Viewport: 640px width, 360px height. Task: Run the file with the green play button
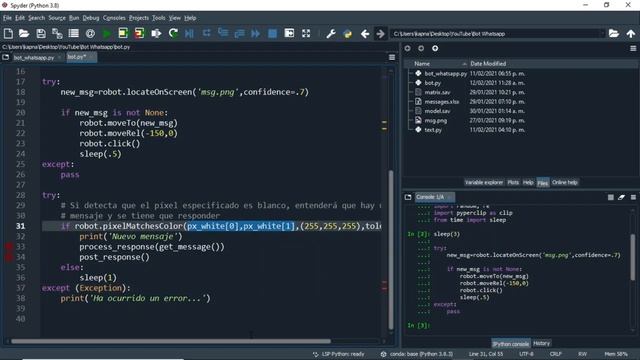107,33
